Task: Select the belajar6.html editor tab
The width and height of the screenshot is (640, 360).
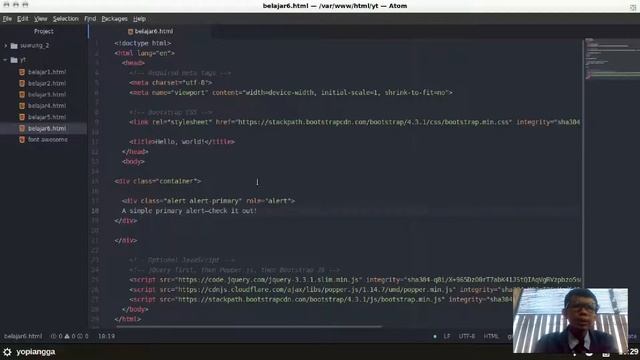Action: tap(150, 31)
